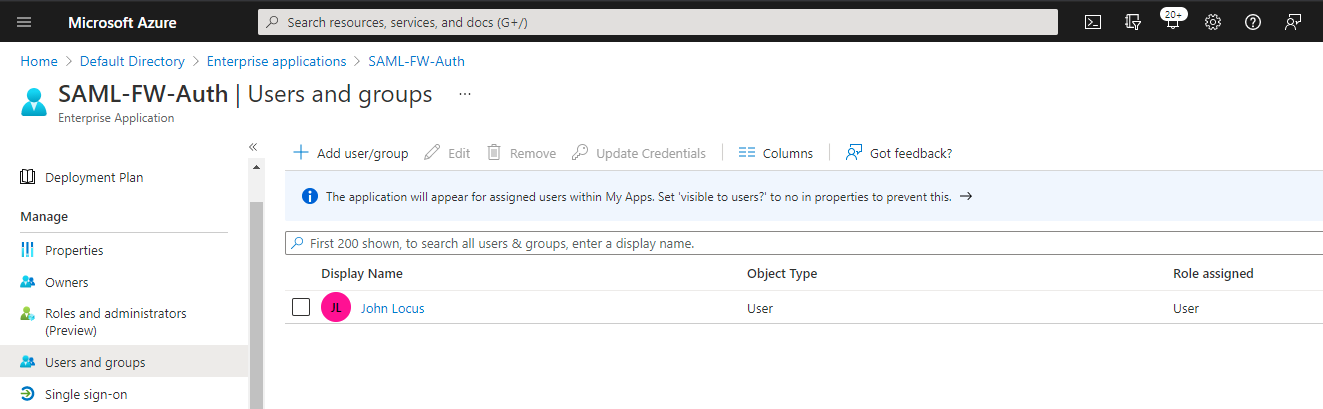This screenshot has height=409, width=1323.
Task: Check the John Locus row checkbox
Action: (301, 308)
